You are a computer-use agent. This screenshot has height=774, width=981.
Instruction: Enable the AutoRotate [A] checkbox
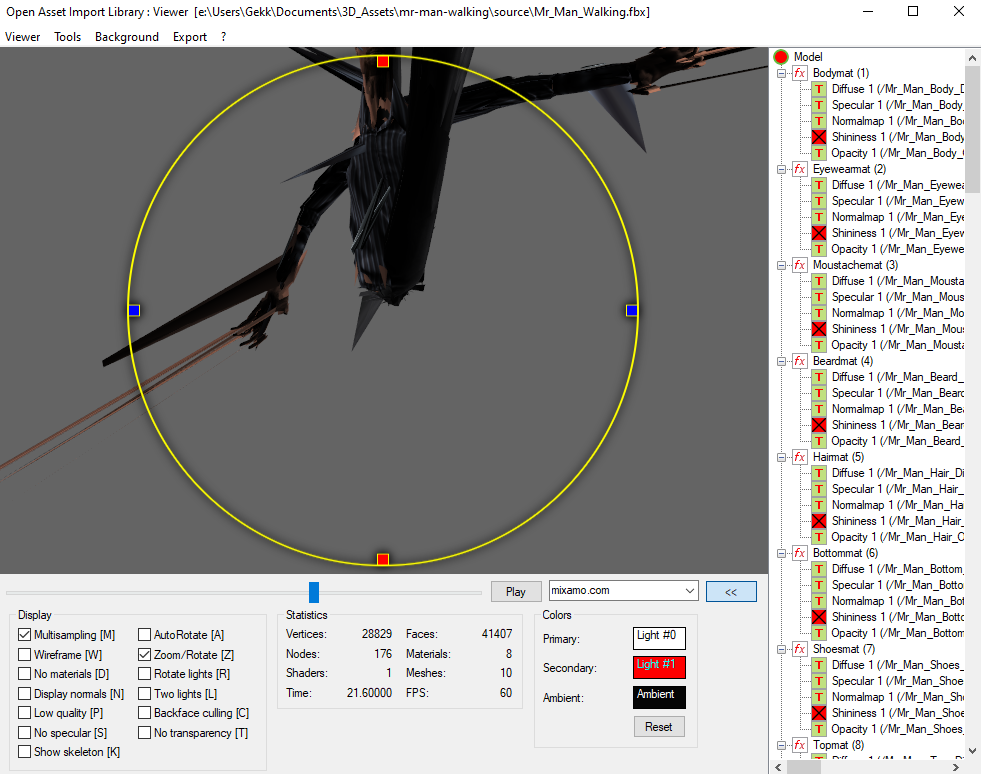click(x=145, y=634)
